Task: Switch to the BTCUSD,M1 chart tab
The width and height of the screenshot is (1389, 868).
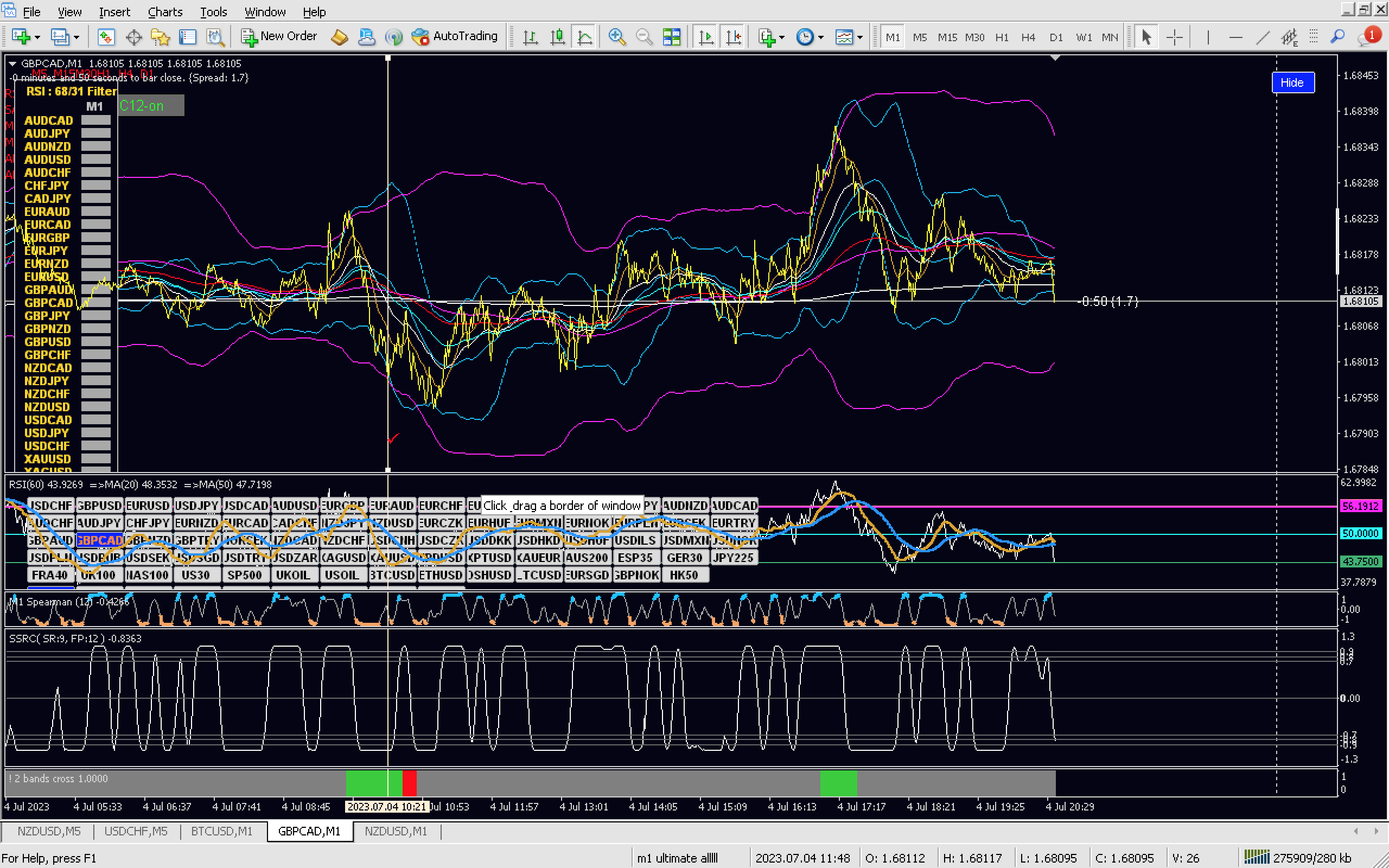Action: point(221,831)
